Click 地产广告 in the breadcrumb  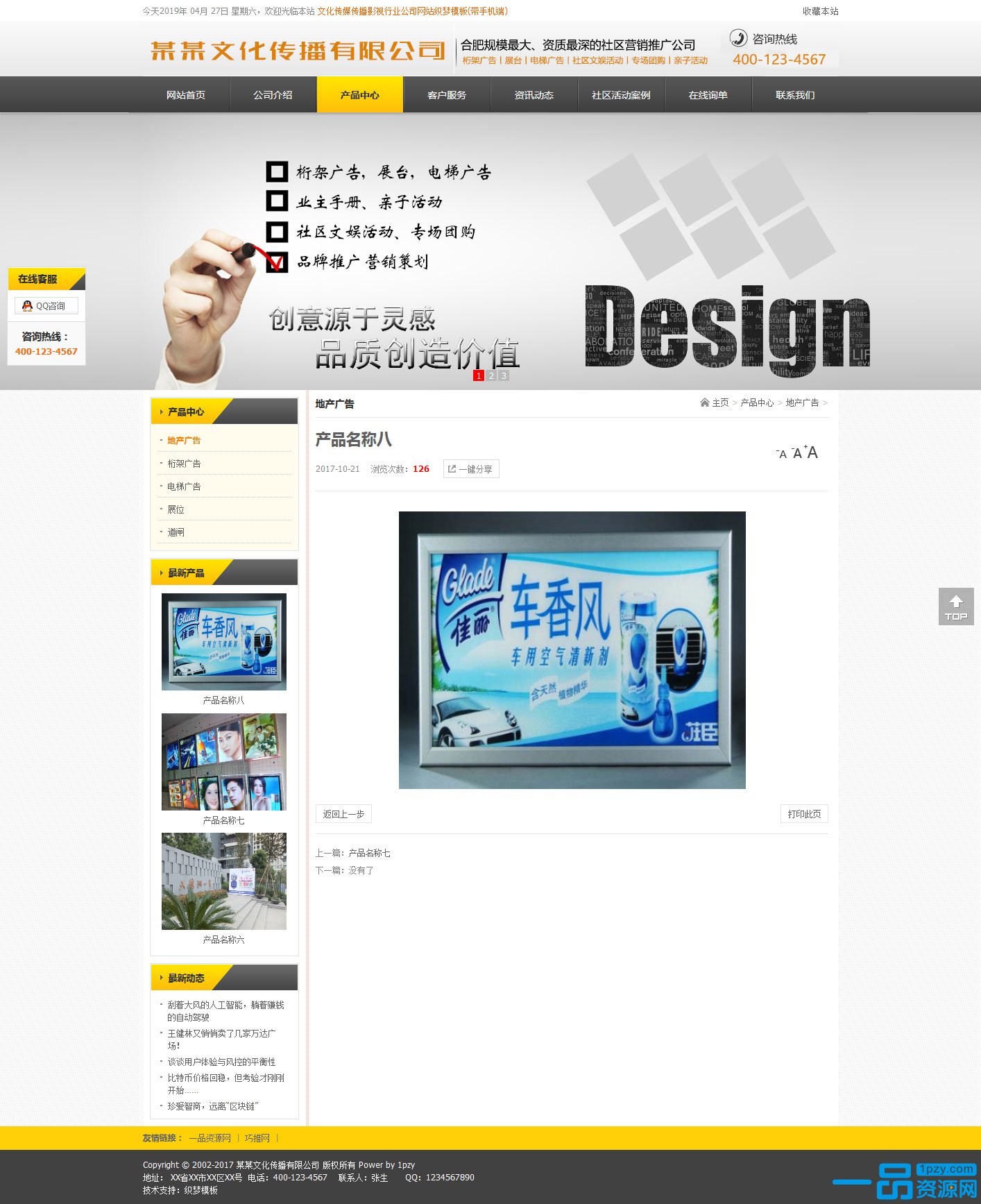pyautogui.click(x=802, y=402)
